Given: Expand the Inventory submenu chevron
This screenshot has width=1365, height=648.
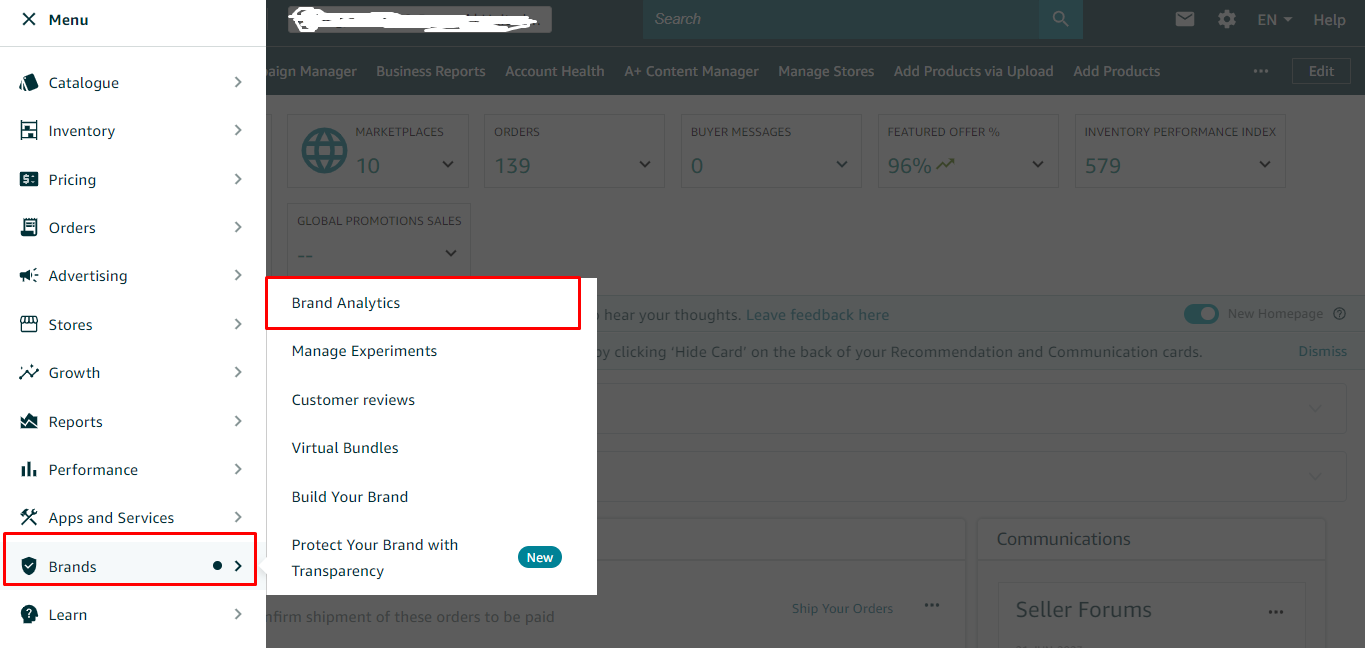Looking at the screenshot, I should click(238, 130).
